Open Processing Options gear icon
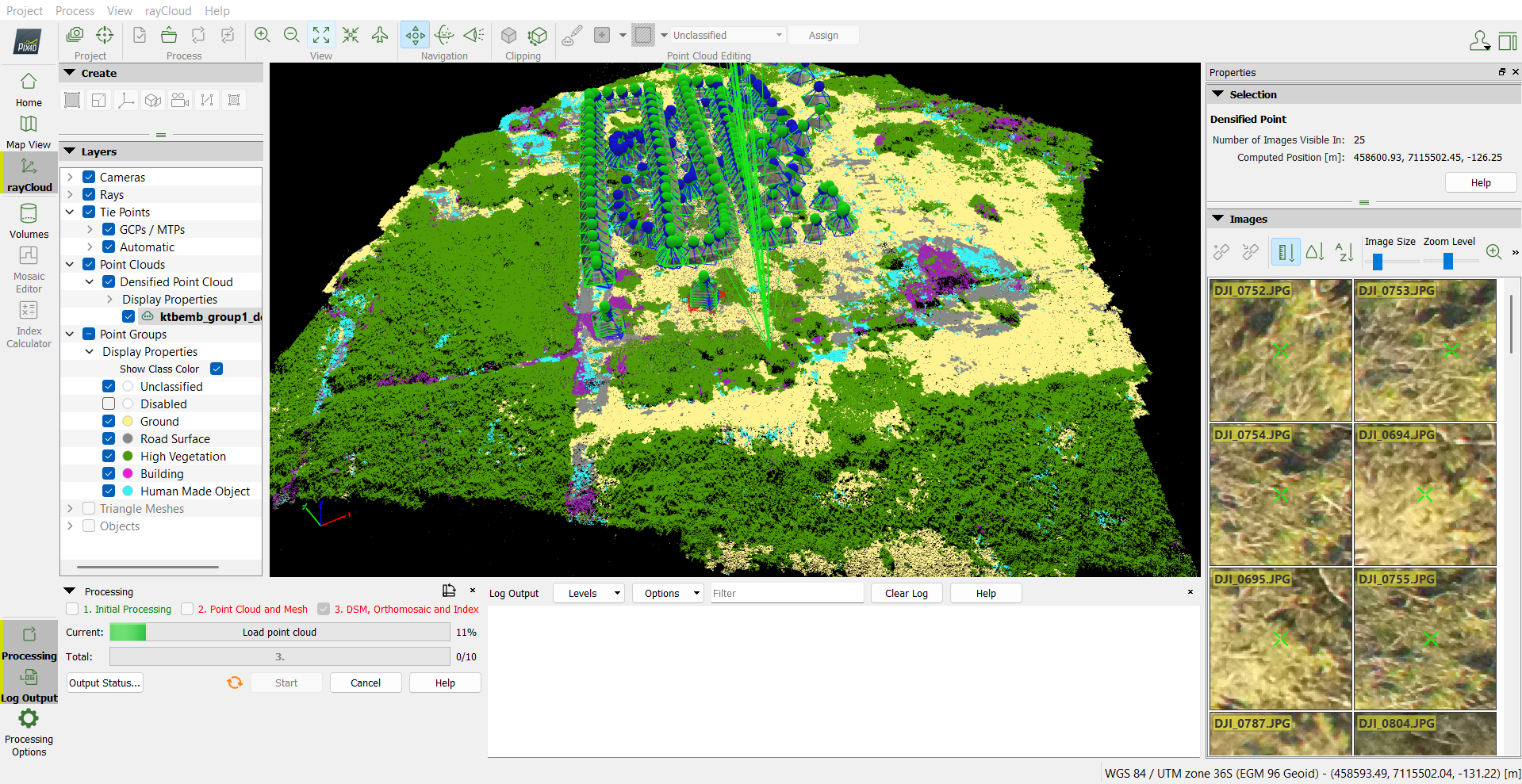The width and height of the screenshot is (1522, 784). (x=29, y=718)
